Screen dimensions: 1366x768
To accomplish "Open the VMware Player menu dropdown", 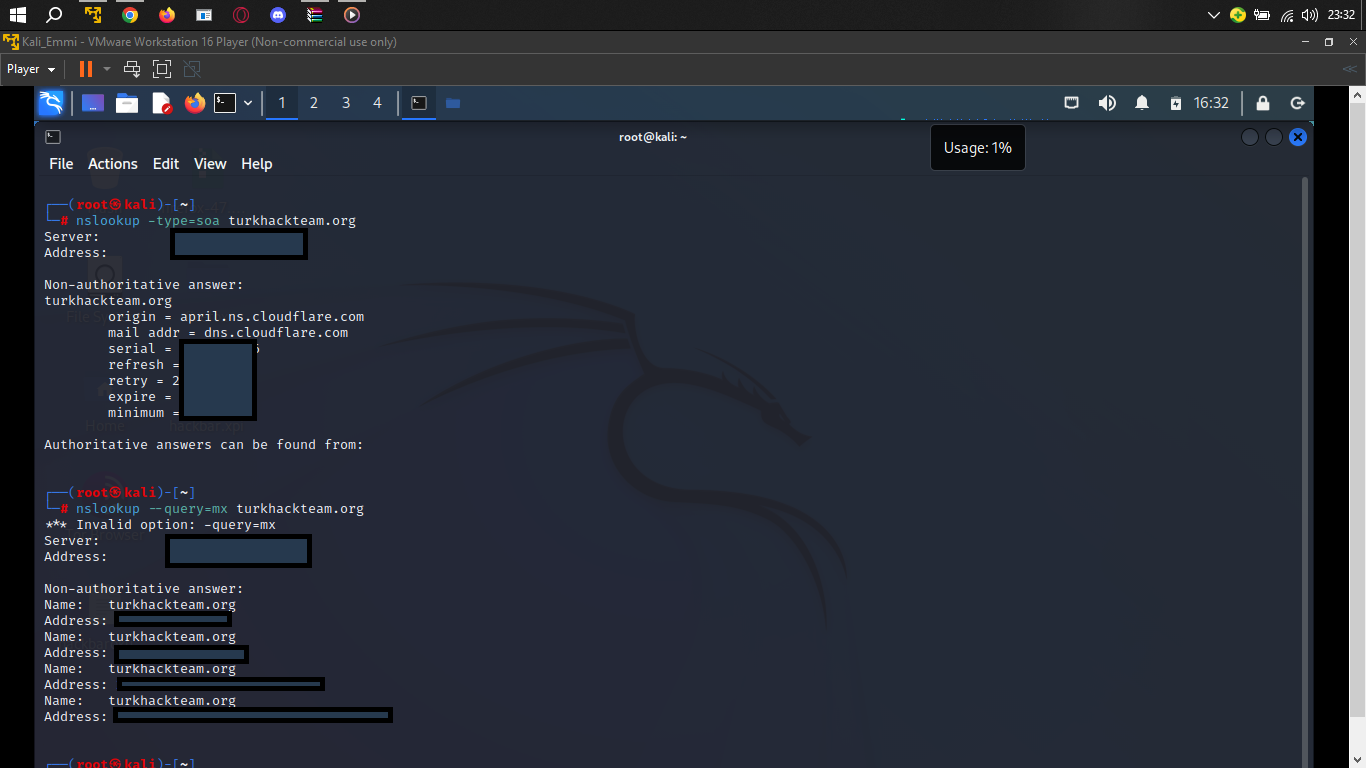I will click(x=31, y=69).
